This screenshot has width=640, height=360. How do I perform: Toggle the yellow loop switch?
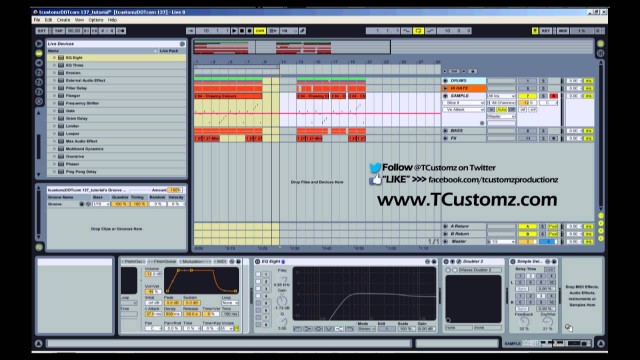(418, 31)
